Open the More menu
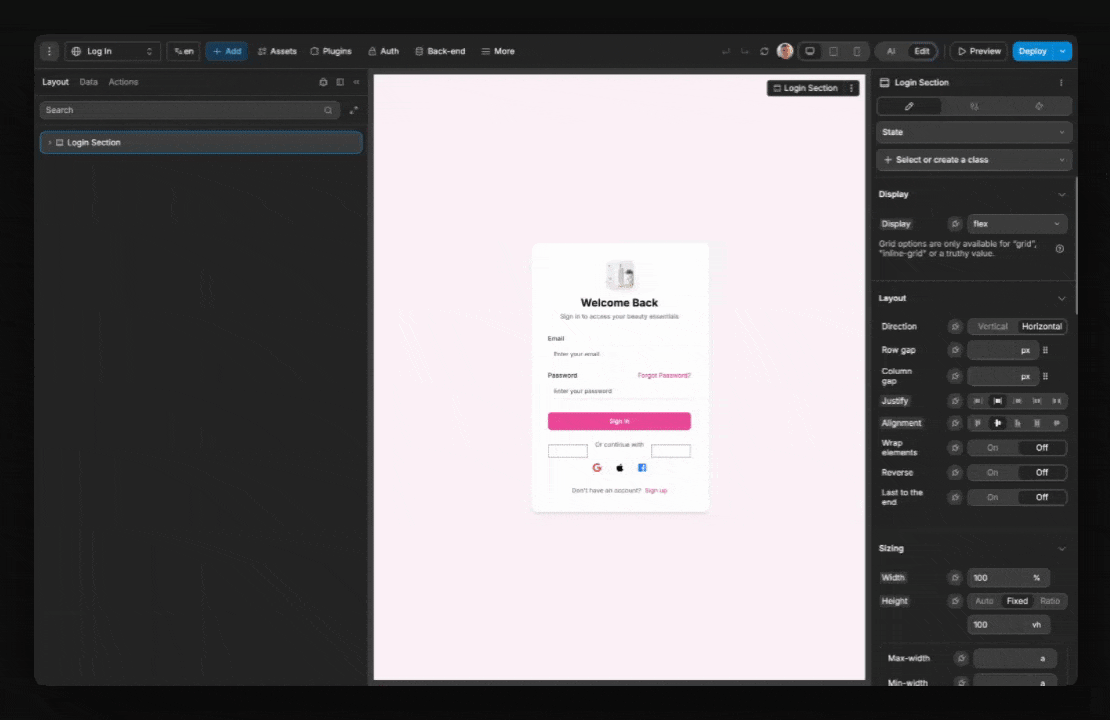This screenshot has height=720, width=1110. click(497, 51)
